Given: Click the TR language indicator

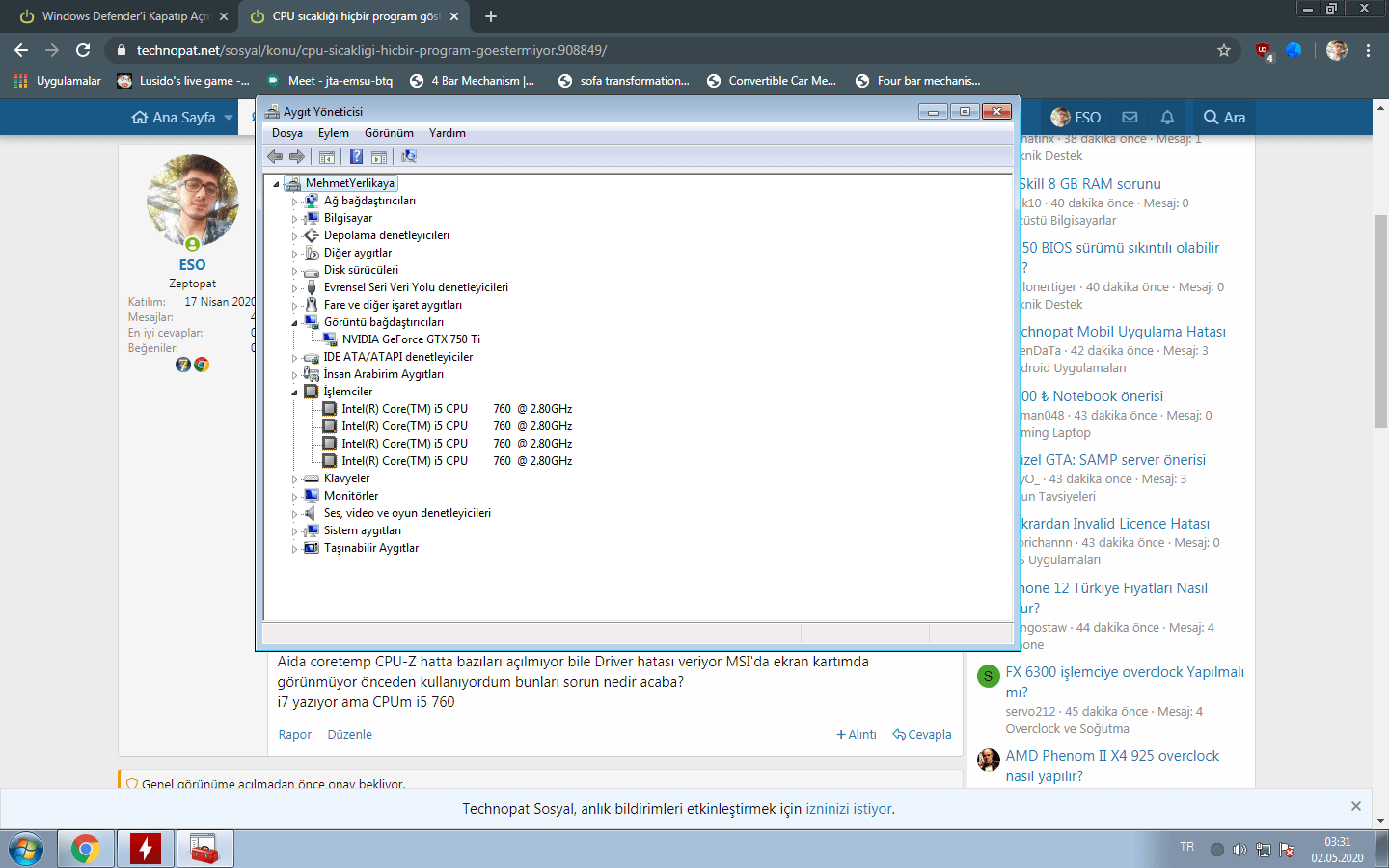Looking at the screenshot, I should (x=1187, y=847).
